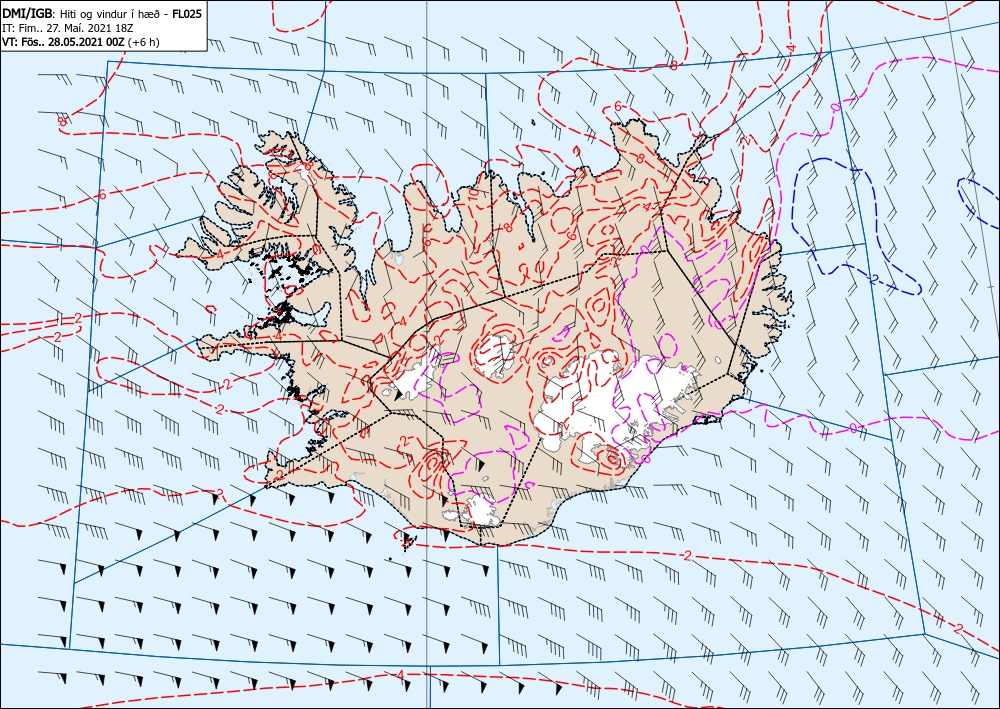Select the 'Hiti og vindur í hæð' title text
This screenshot has height=709, width=1000.
pos(110,14)
